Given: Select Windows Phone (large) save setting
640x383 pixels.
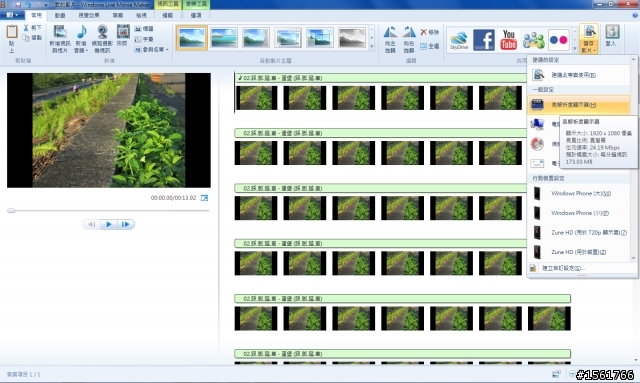Looking at the screenshot, I should [x=579, y=194].
